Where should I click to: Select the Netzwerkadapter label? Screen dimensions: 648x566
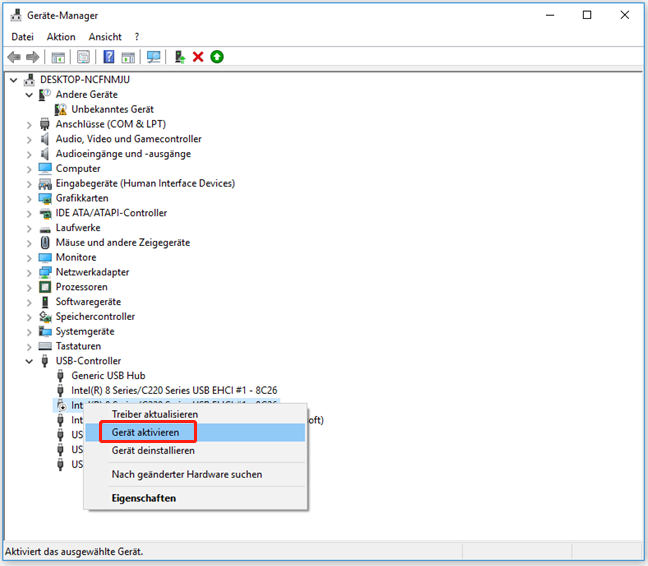[x=92, y=272]
